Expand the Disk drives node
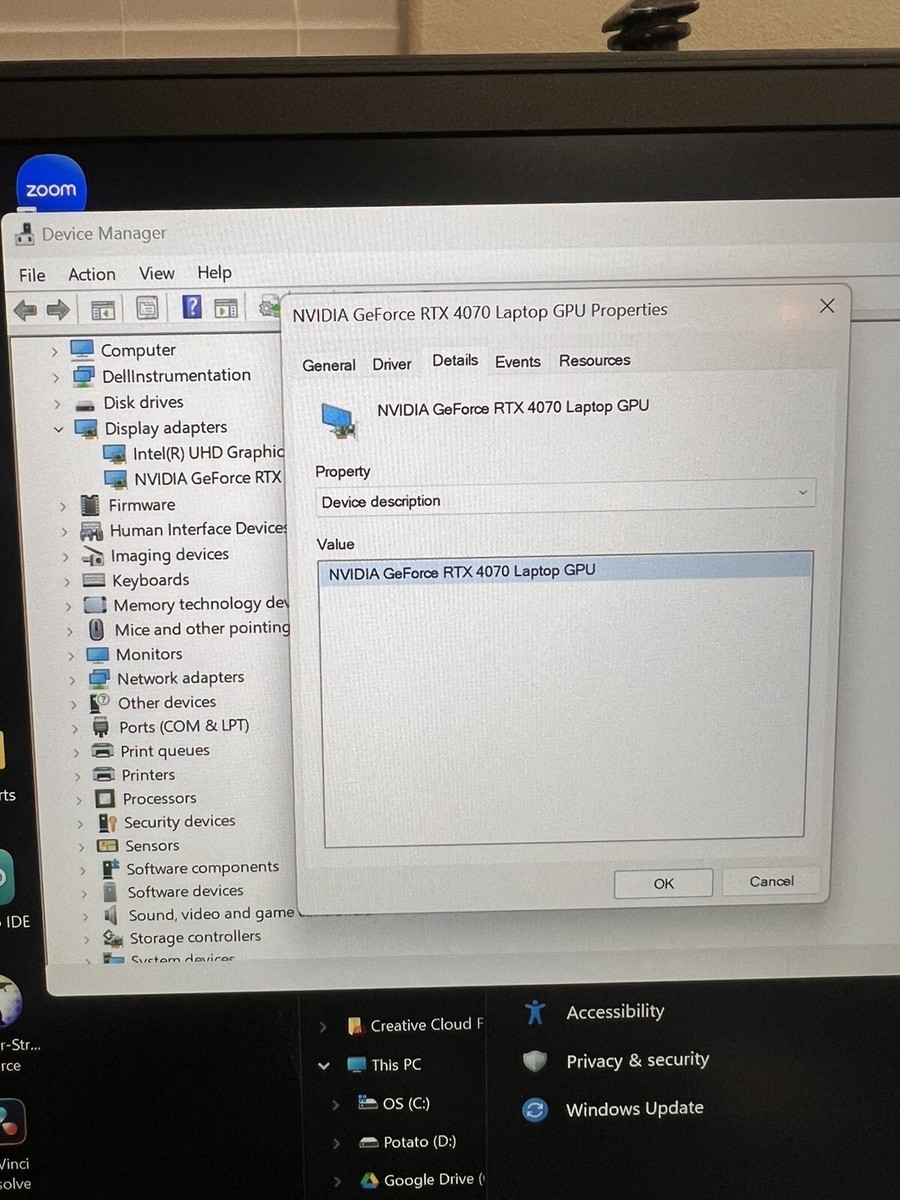Viewport: 900px width, 1200px height. [58, 404]
